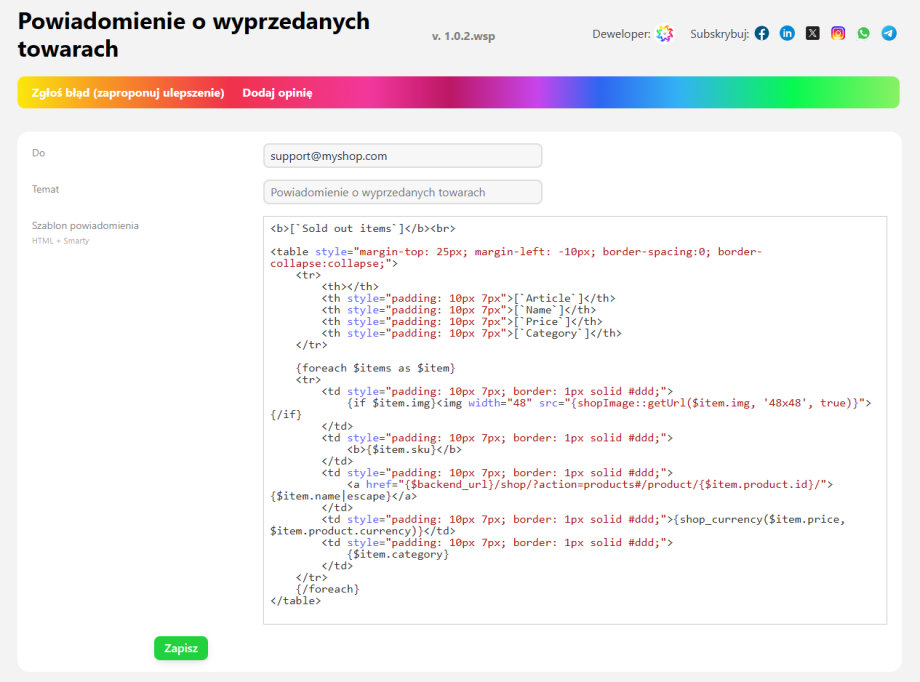Click the 'Szablon powiadomienia' label
Screen dimensions: 920x682
(x=85, y=226)
